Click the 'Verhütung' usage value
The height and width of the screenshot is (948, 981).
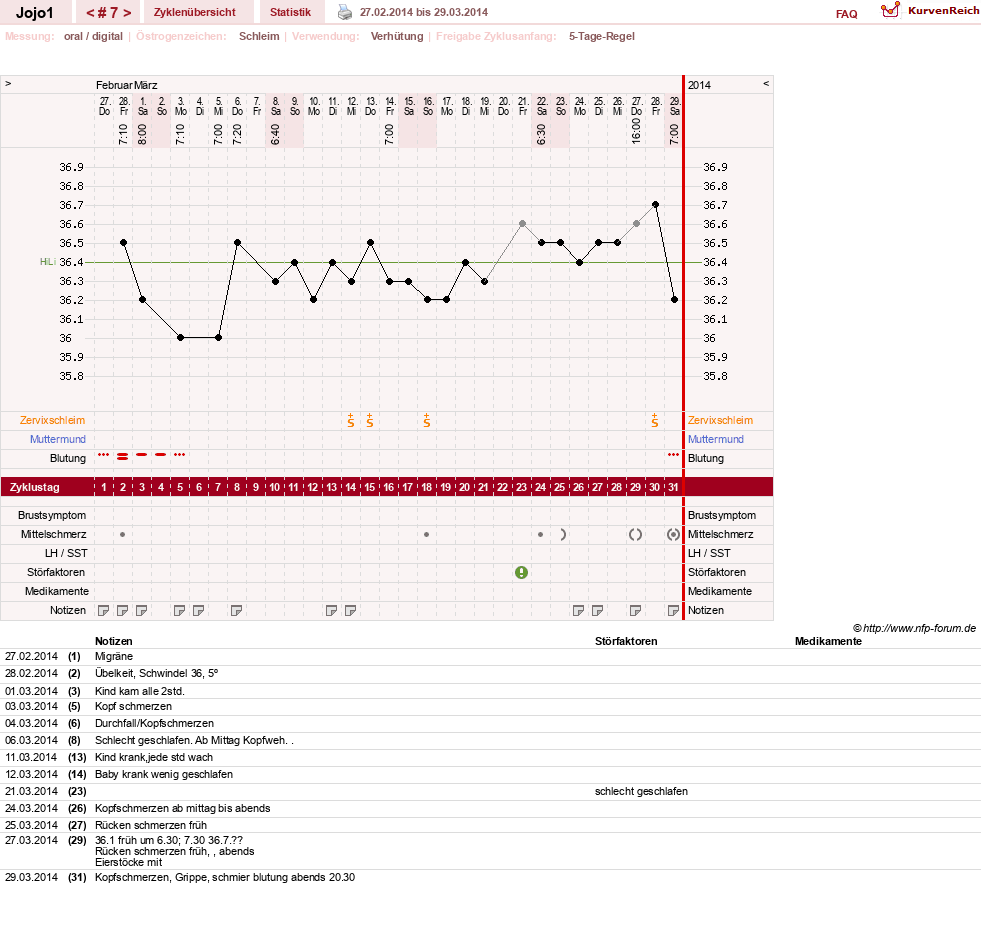[x=397, y=36]
